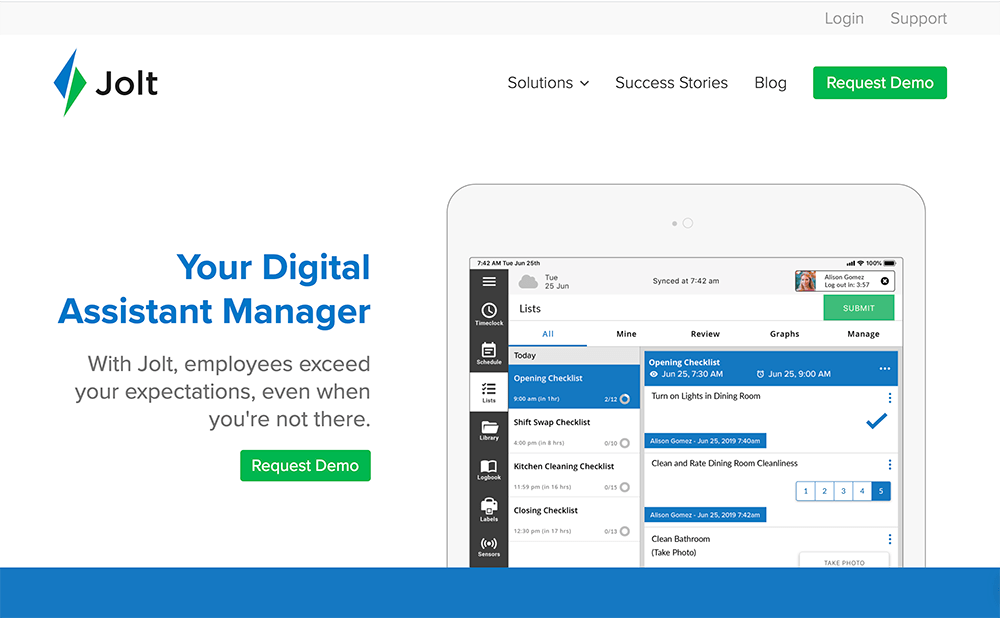Switch to the Manage tab
The width and height of the screenshot is (1000, 618).
[864, 334]
